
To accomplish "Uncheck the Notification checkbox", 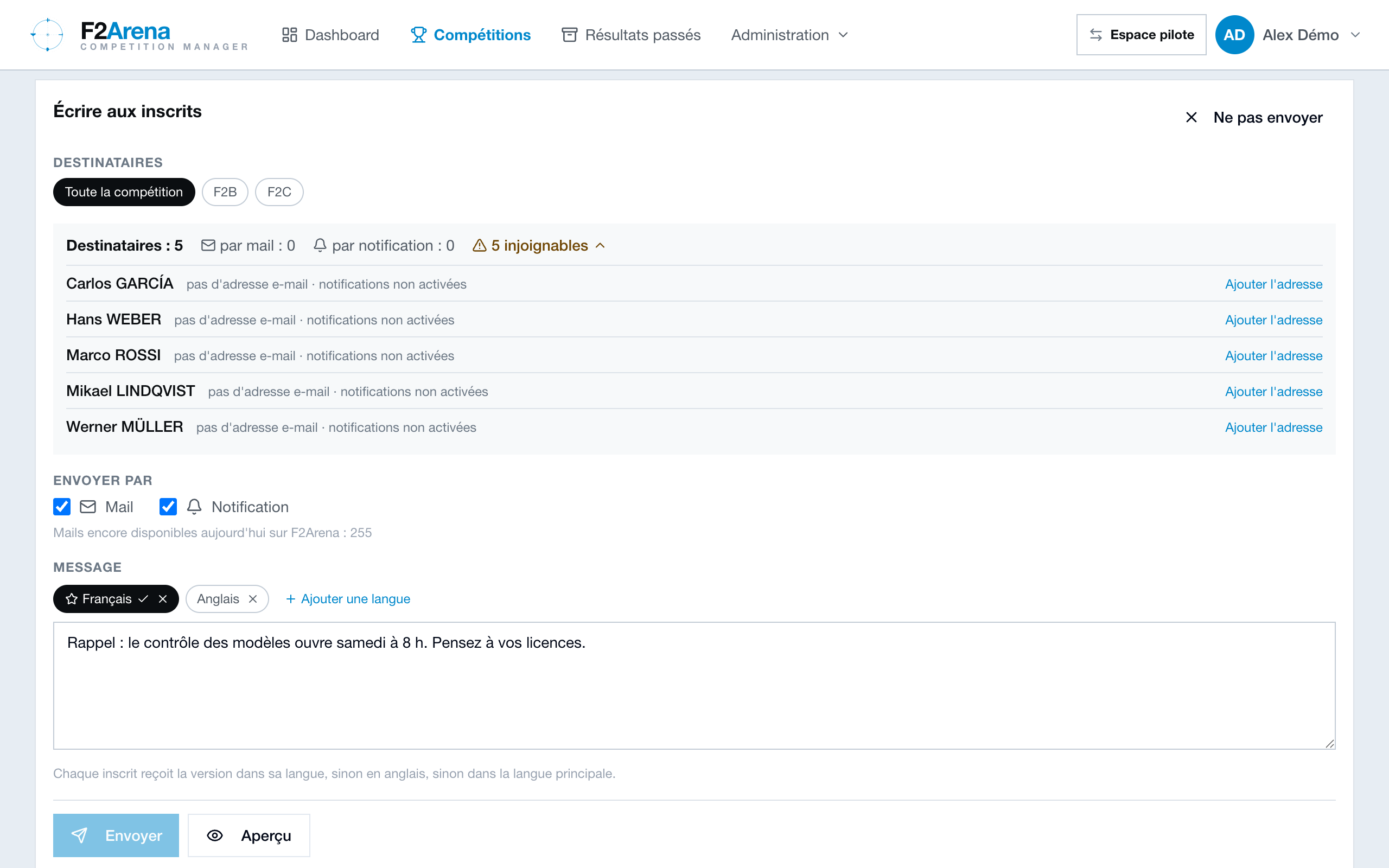I will [x=168, y=506].
